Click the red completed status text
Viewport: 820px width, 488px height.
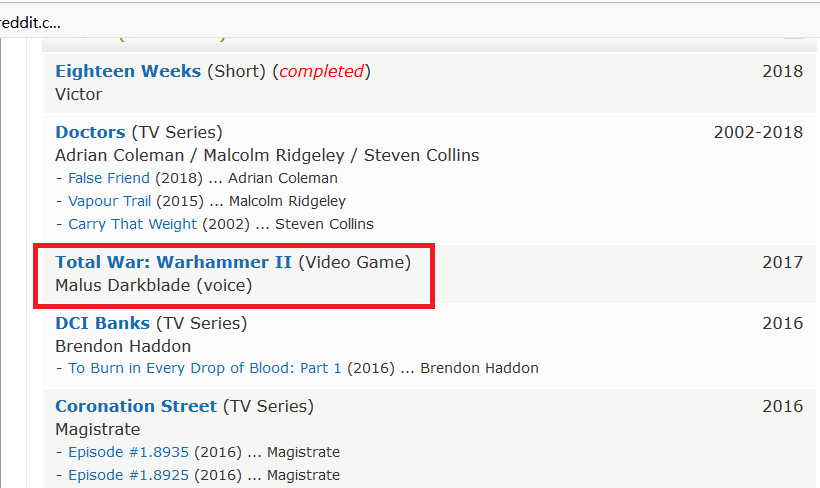pyautogui.click(x=321, y=71)
